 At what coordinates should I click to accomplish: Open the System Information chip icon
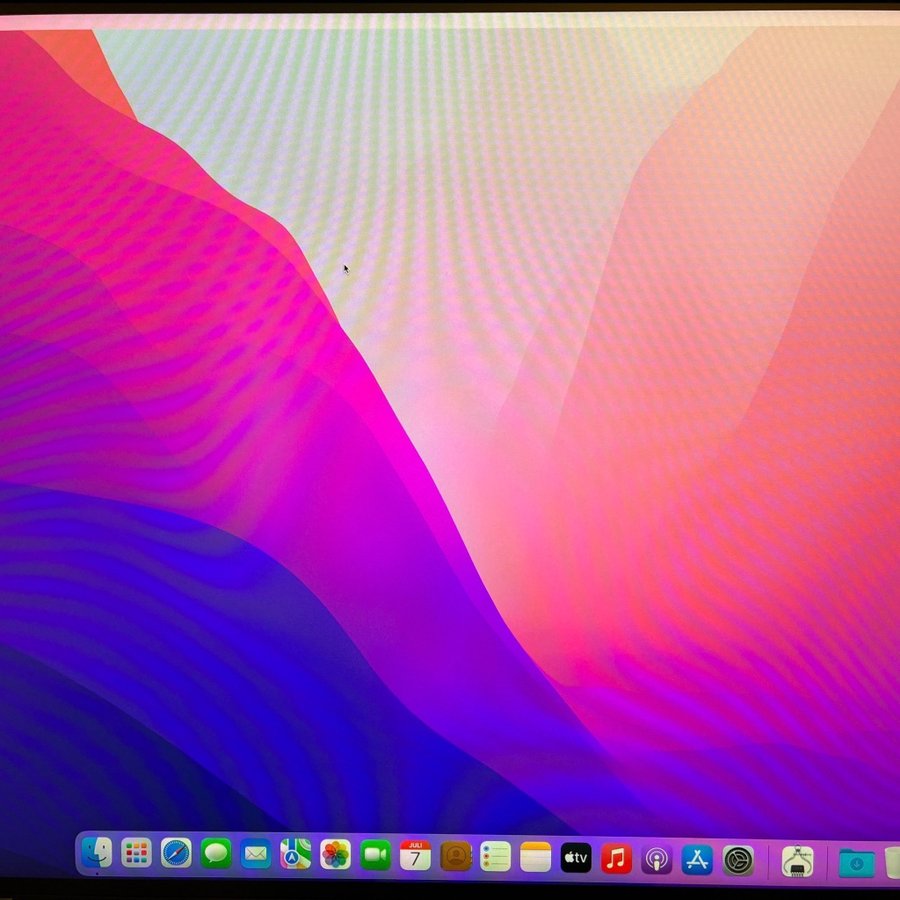coord(798,861)
